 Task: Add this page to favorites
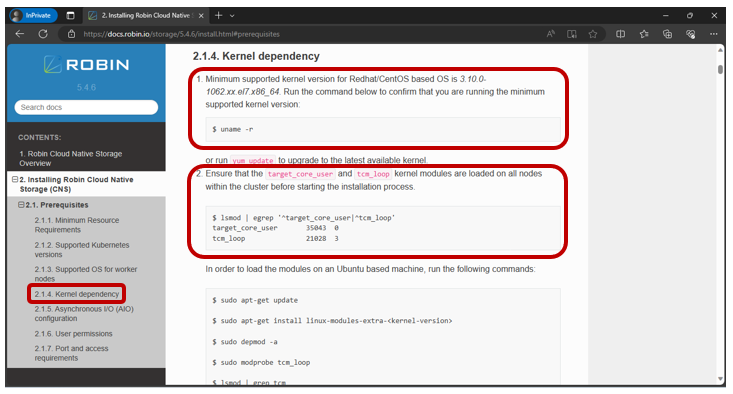click(593, 34)
